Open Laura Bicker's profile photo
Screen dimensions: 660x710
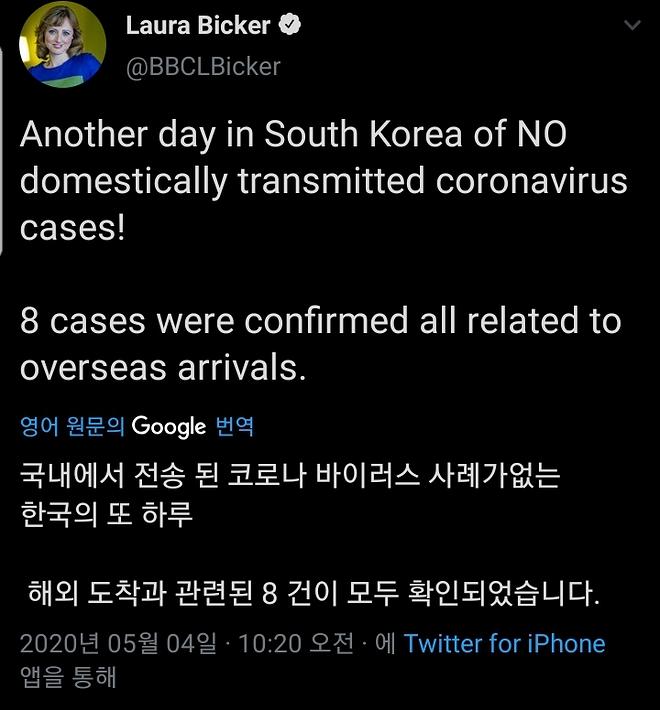(62, 46)
